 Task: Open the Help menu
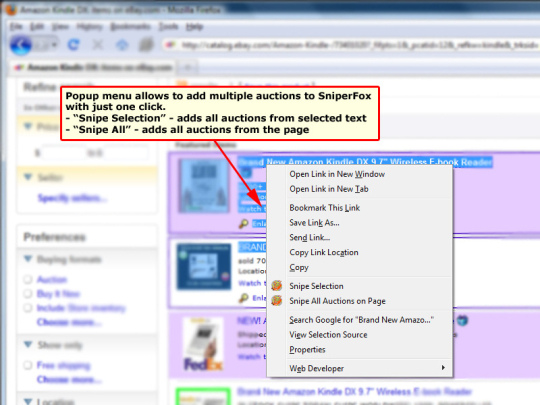coord(195,27)
